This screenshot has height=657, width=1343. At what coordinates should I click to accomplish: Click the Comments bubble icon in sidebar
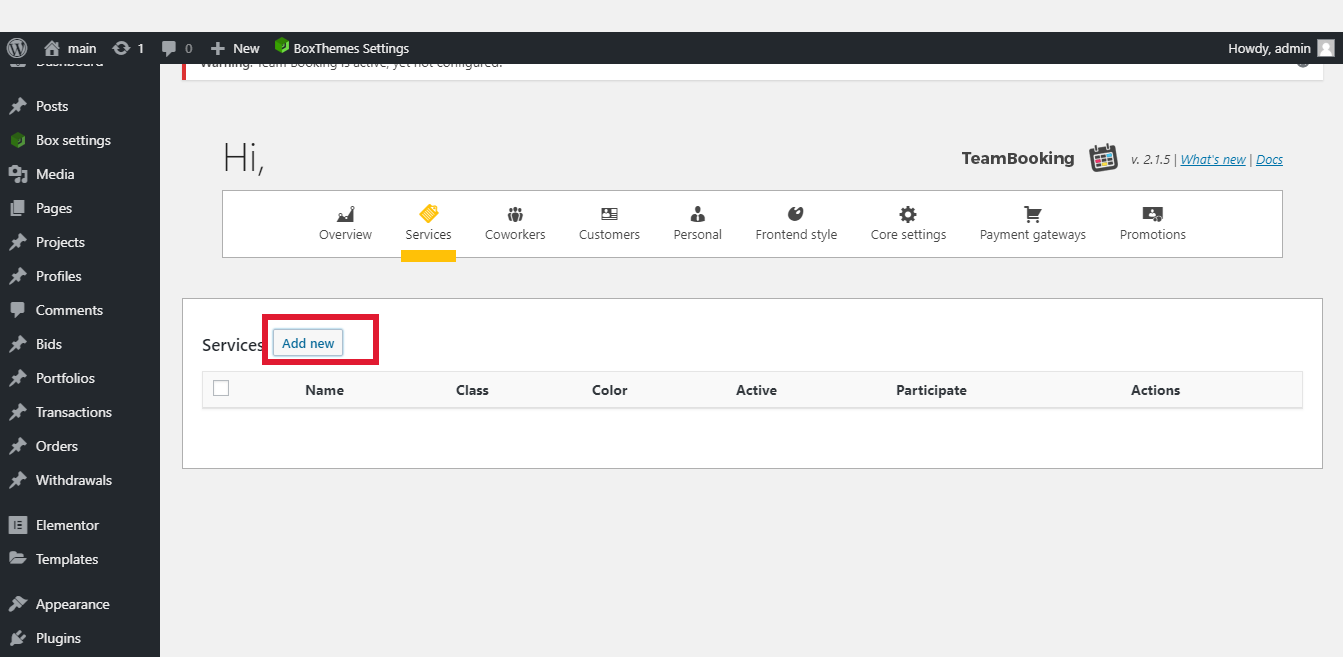(18, 310)
